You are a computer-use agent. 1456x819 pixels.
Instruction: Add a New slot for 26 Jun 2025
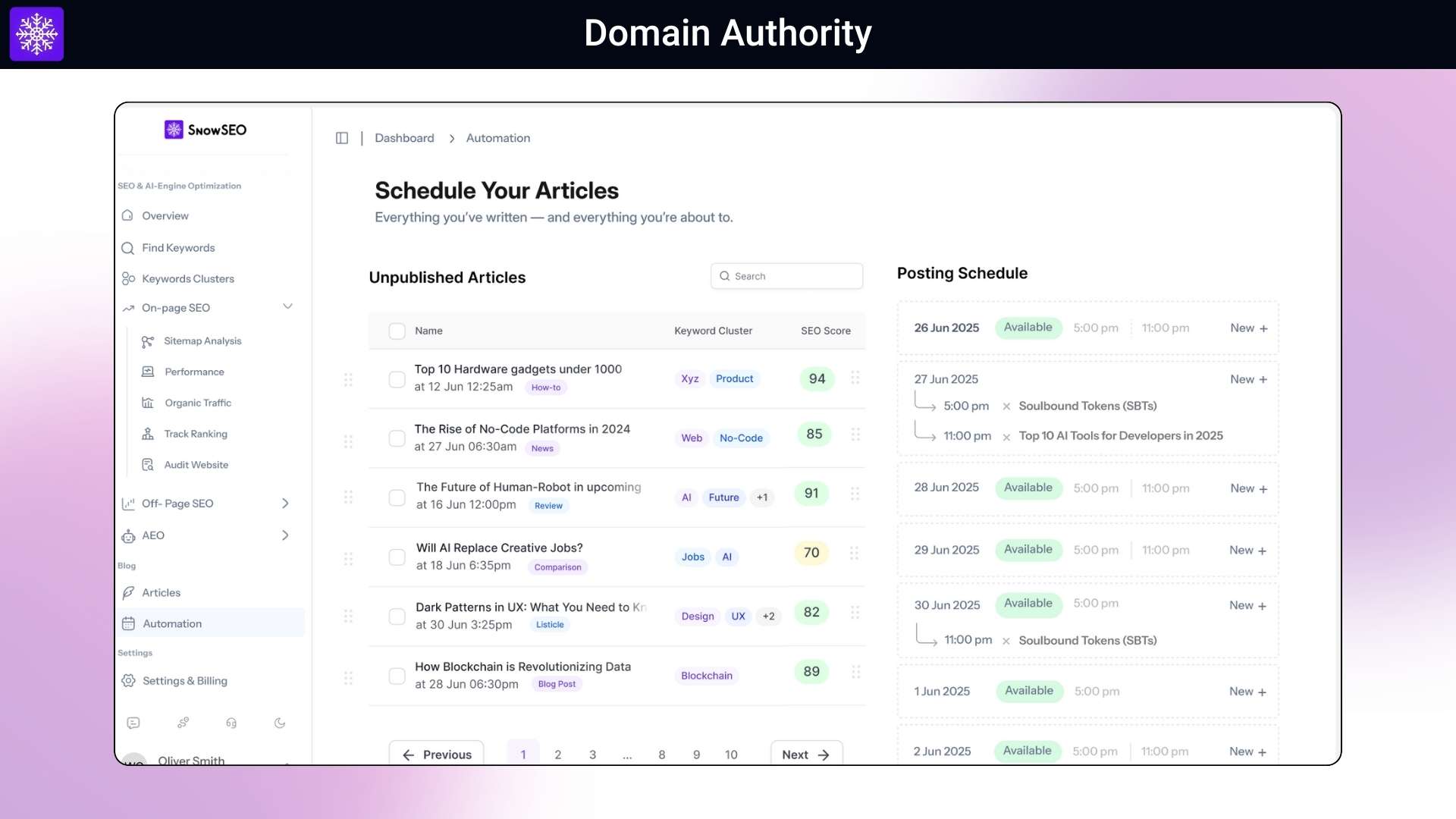click(x=1247, y=328)
